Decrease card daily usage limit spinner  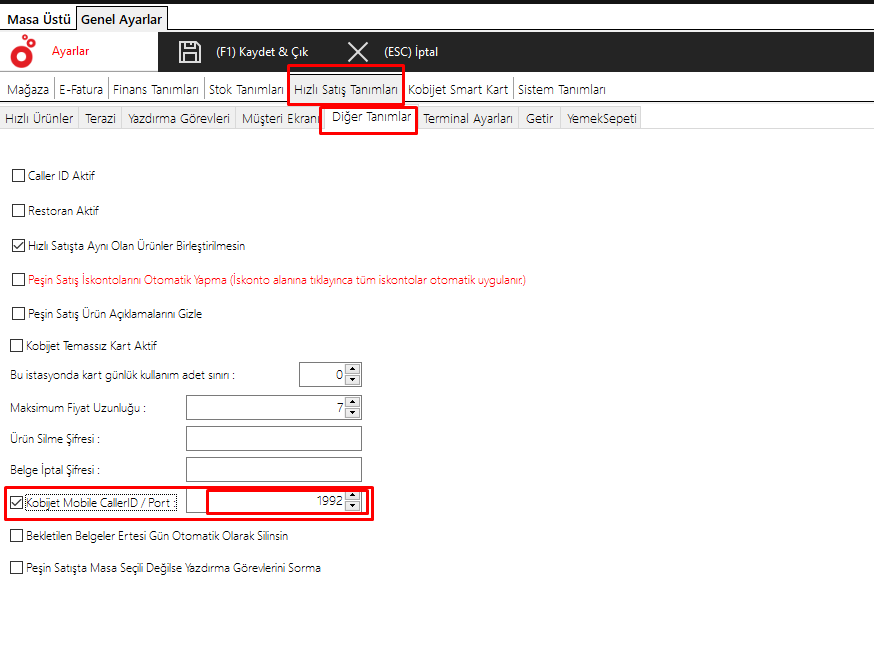pos(352,379)
